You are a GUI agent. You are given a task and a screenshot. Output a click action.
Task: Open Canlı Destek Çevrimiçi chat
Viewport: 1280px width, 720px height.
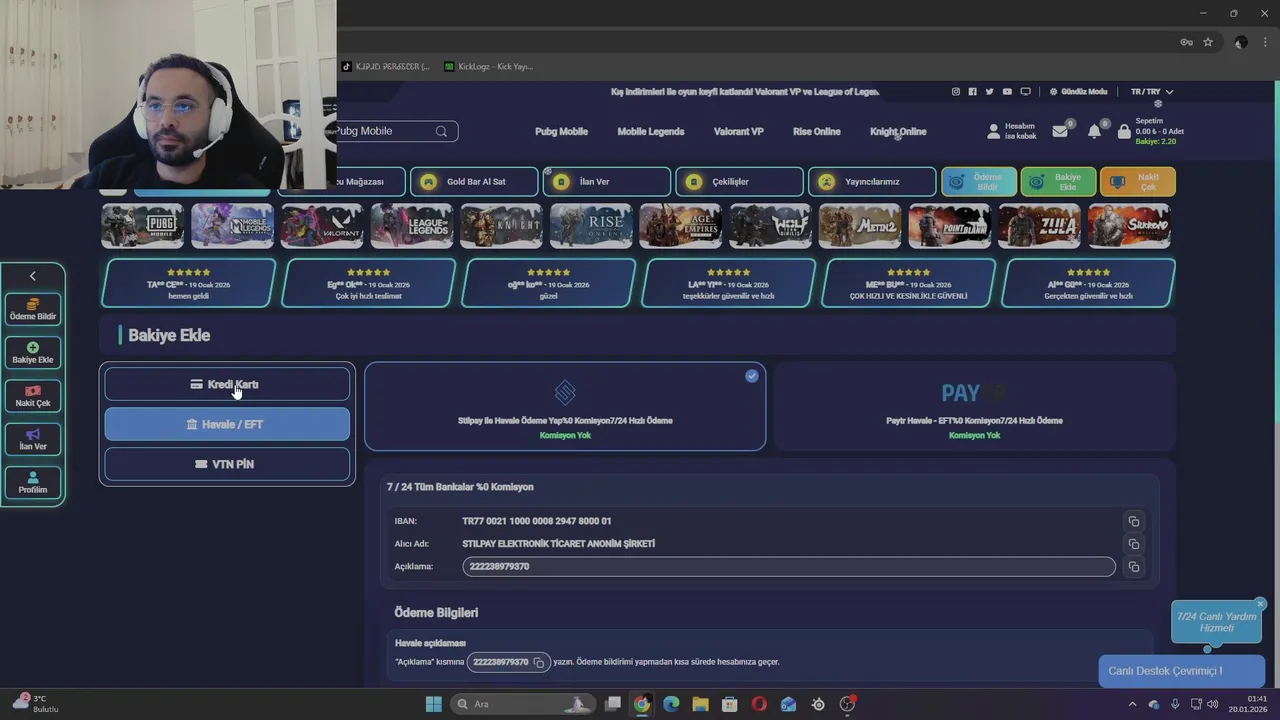[1181, 671]
